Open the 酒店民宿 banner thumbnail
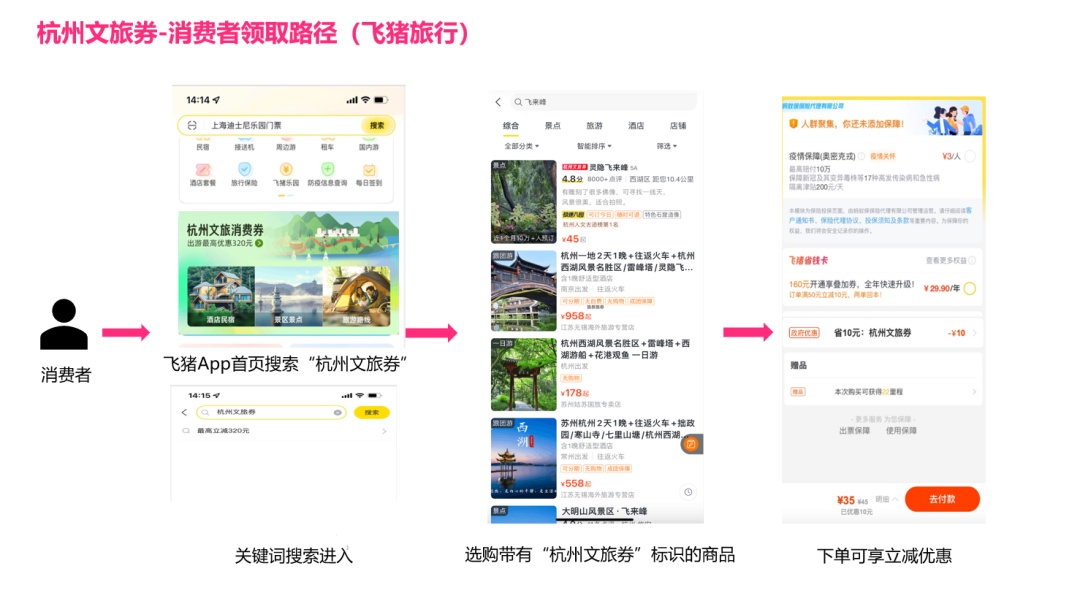This screenshot has width=1080, height=601. point(220,296)
